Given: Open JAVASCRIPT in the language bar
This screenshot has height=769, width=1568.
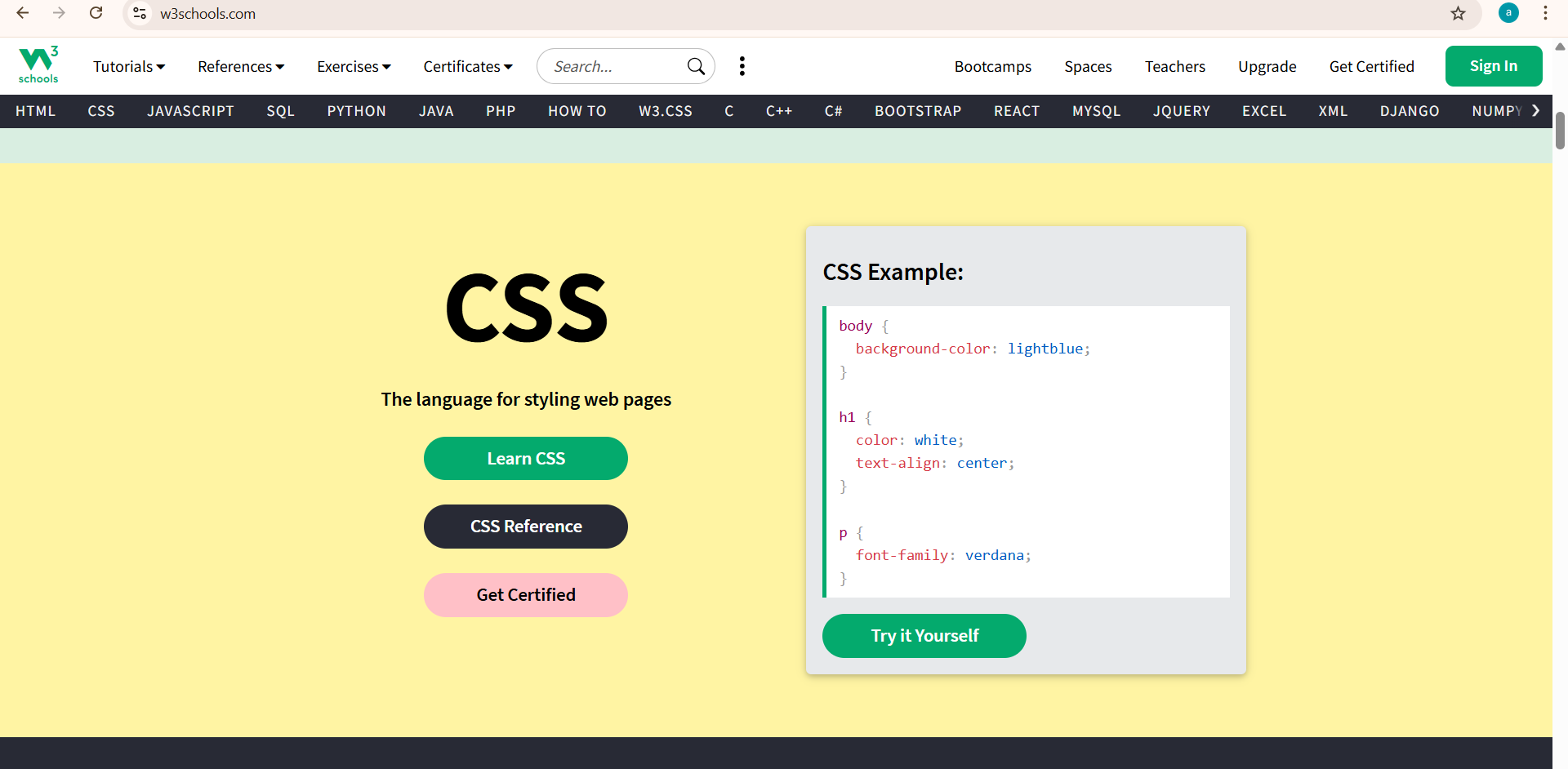Looking at the screenshot, I should [190, 111].
